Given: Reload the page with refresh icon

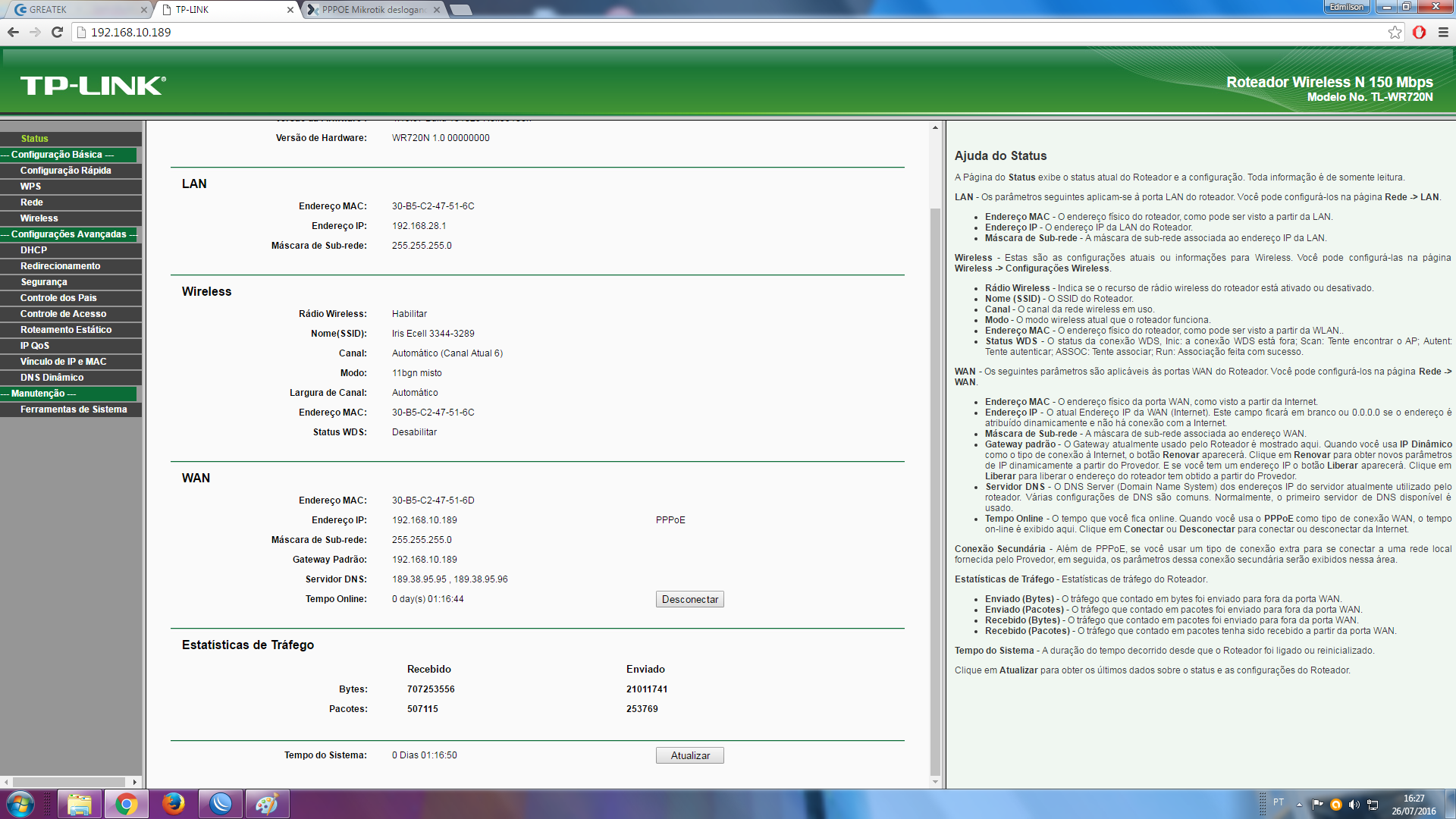Looking at the screenshot, I should 57,32.
